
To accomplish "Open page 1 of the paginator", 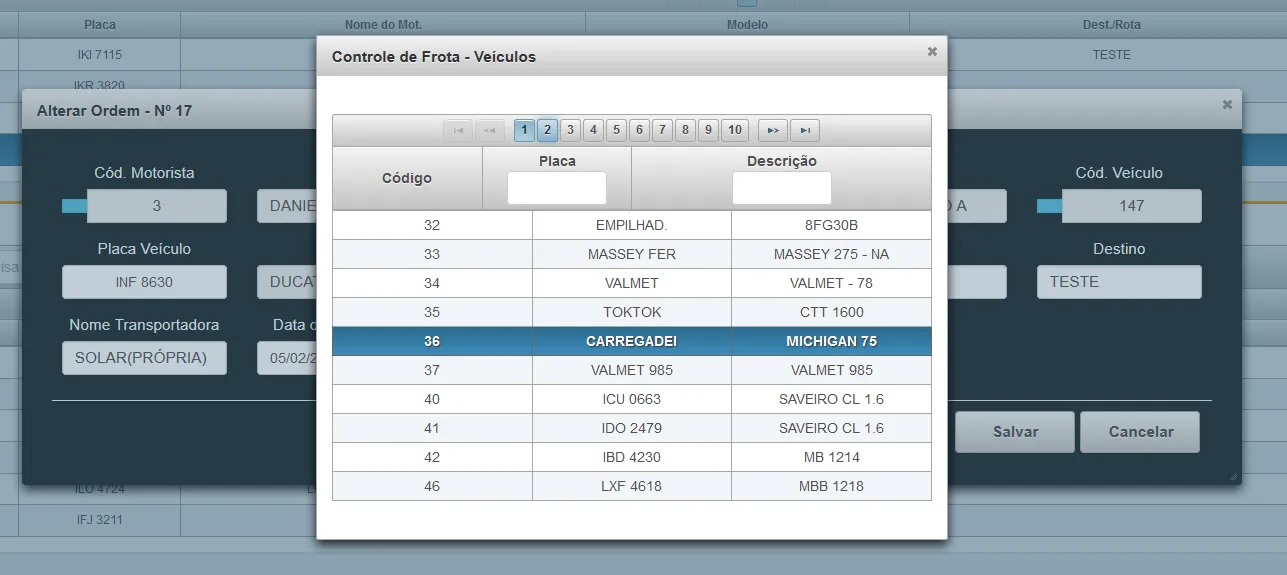I will pyautogui.click(x=524, y=130).
